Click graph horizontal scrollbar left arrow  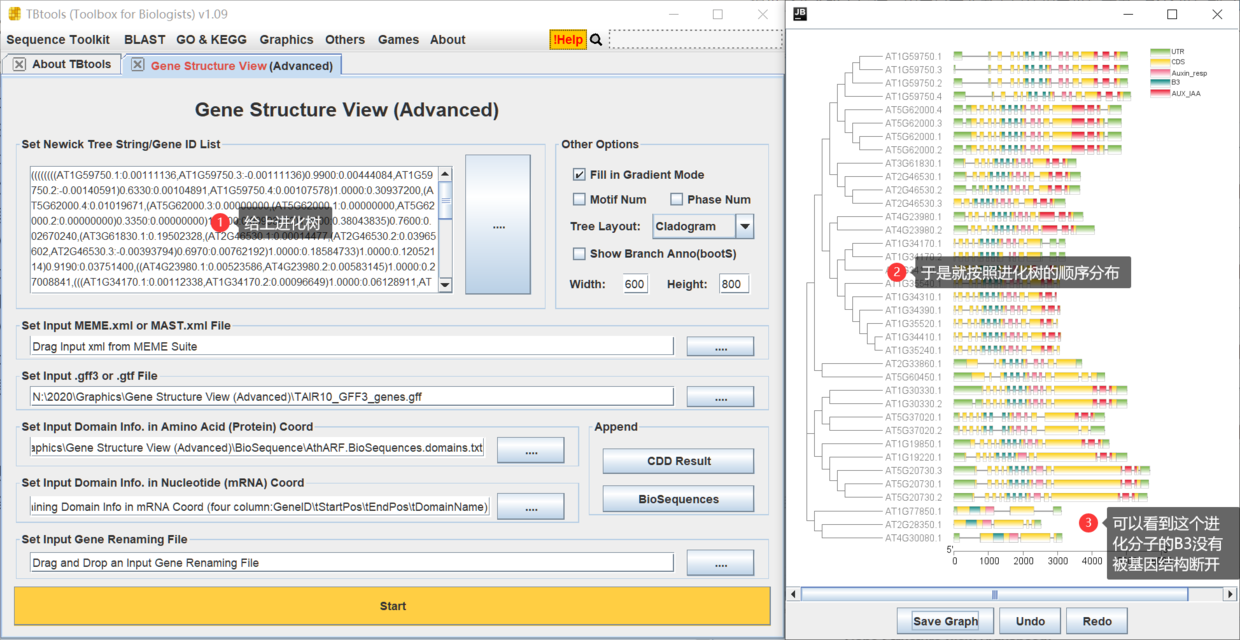[x=795, y=594]
